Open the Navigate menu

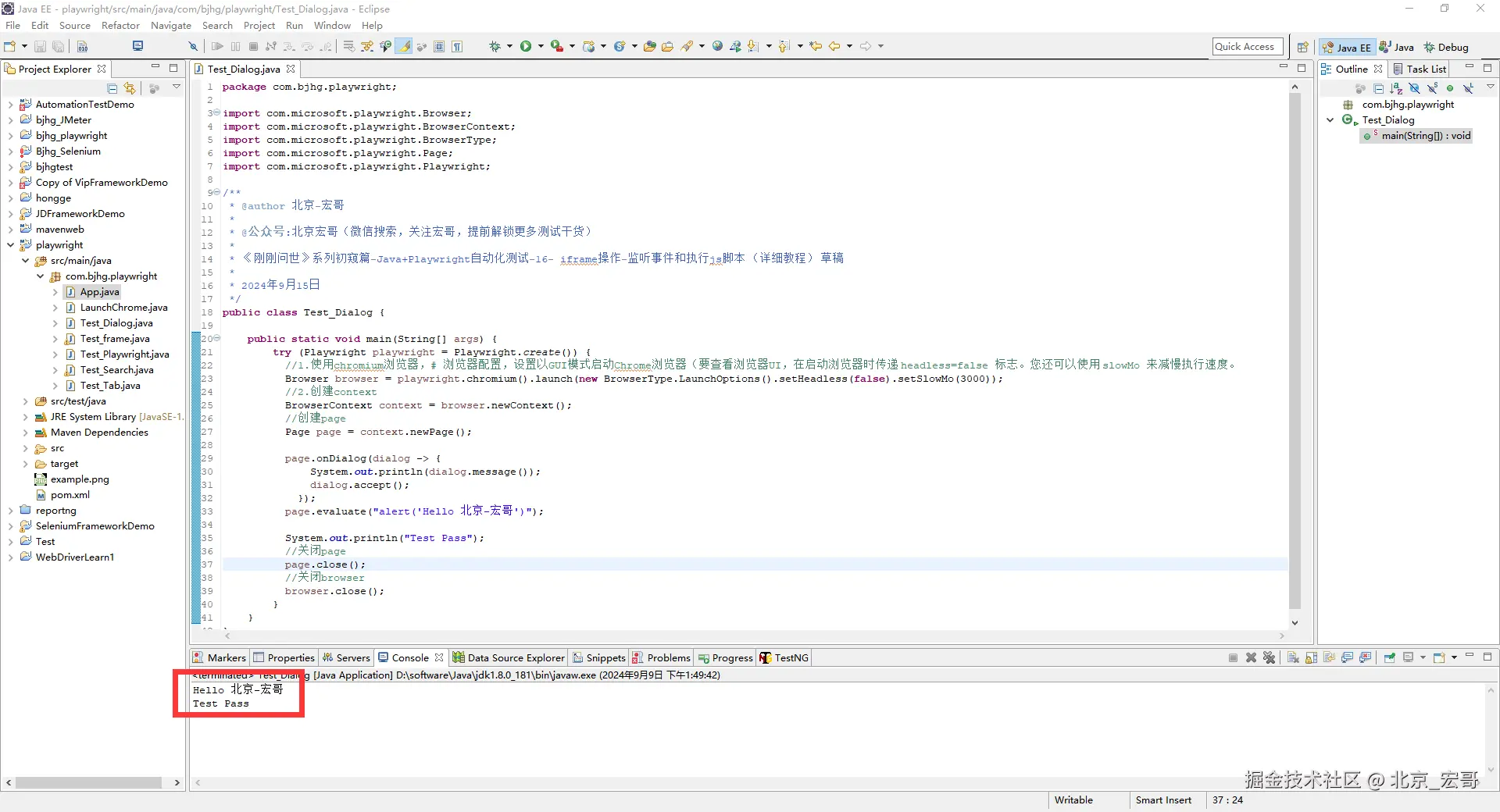[x=171, y=26]
